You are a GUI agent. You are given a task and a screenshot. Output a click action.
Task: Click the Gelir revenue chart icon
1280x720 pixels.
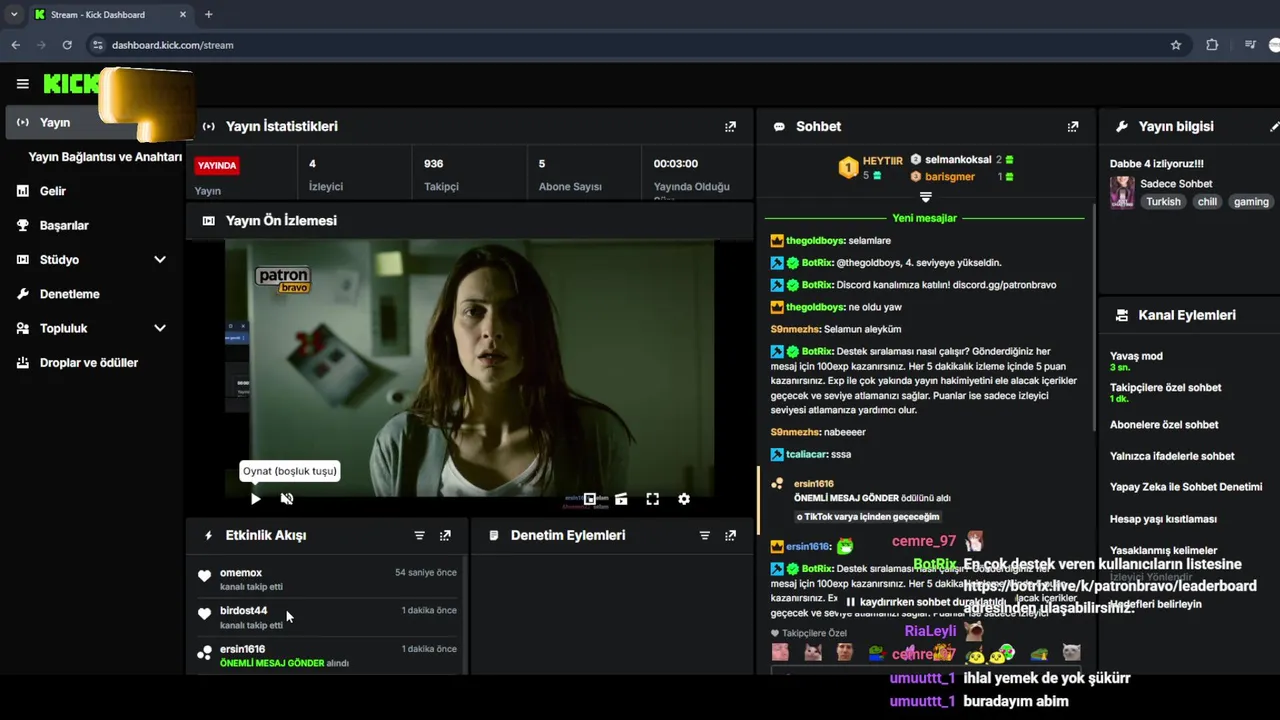(x=22, y=191)
